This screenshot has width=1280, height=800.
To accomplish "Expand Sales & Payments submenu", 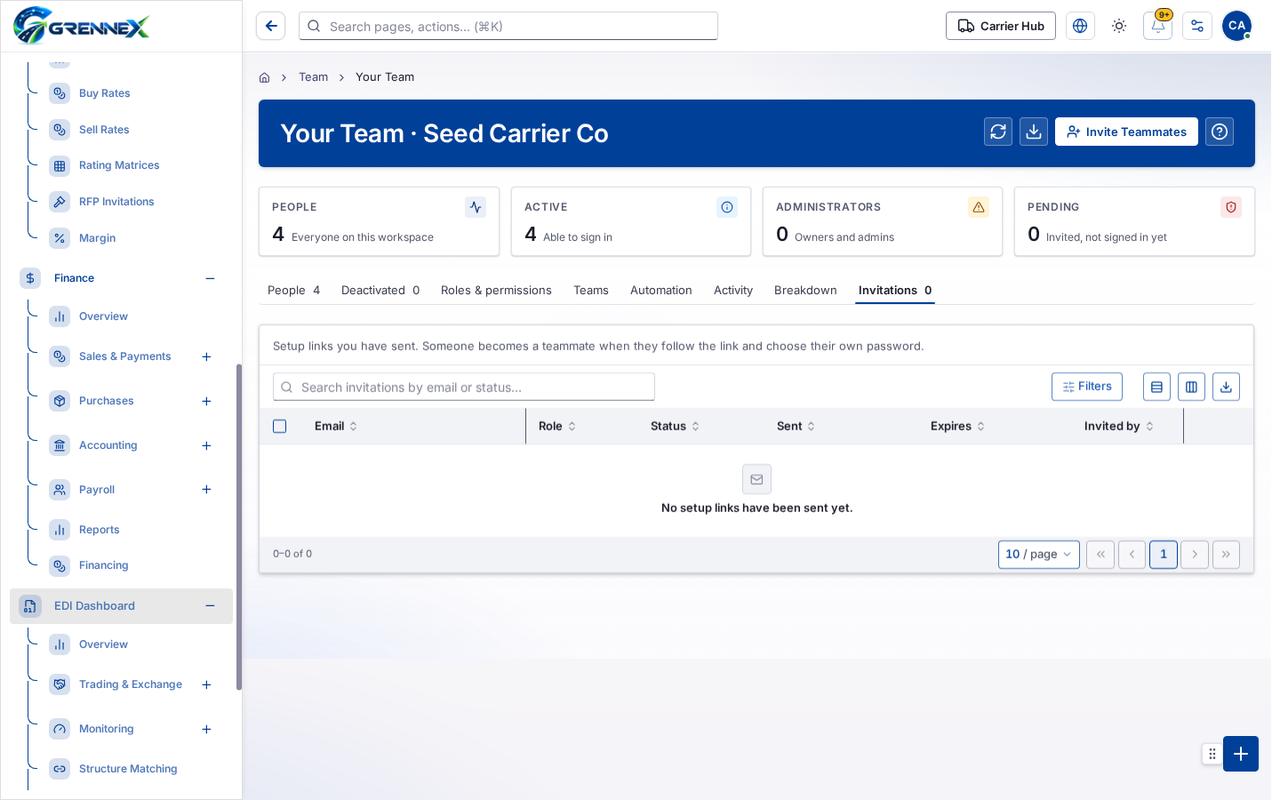I will pos(206,357).
